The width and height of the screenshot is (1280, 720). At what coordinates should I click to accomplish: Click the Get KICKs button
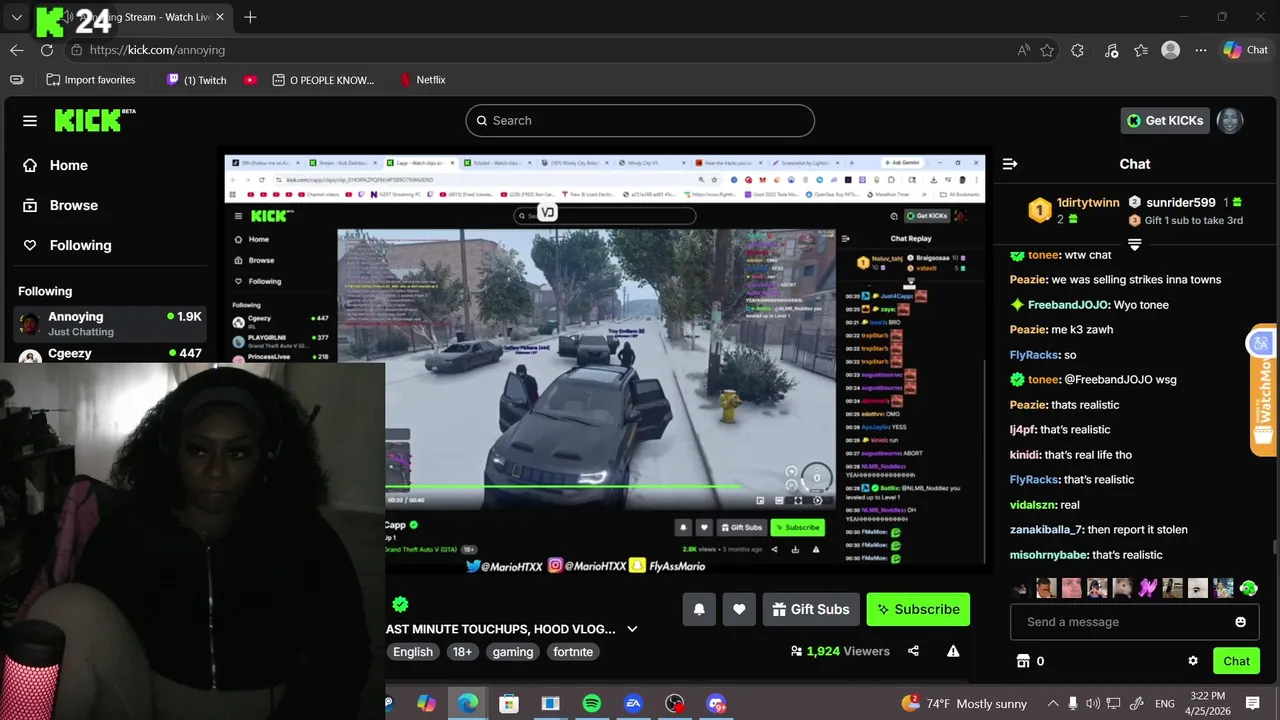(1165, 121)
